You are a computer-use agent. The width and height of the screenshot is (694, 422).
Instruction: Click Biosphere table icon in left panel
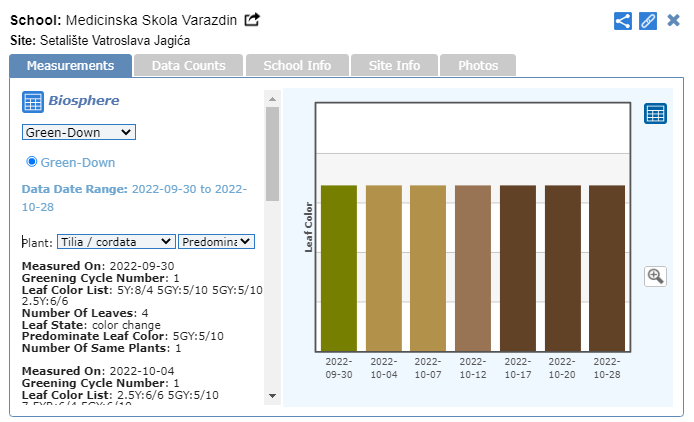pos(32,101)
